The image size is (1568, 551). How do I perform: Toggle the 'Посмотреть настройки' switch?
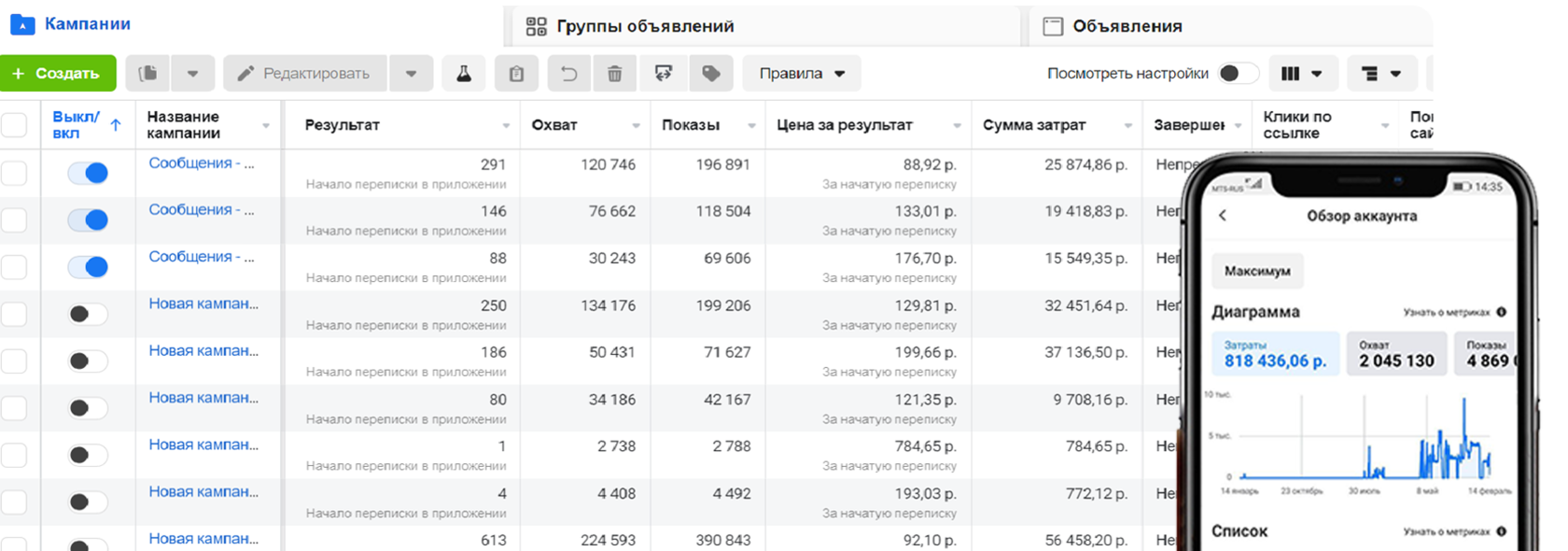tap(1237, 74)
